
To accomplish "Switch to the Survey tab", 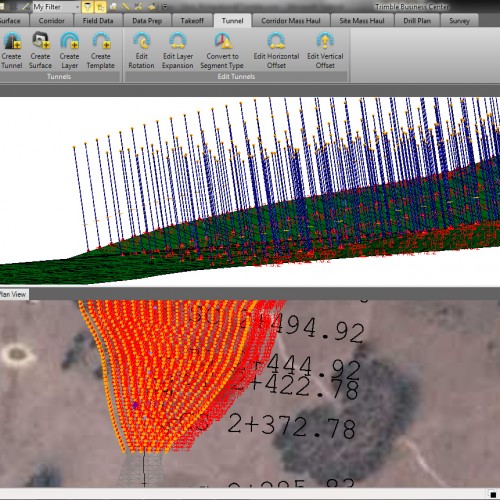I will click(459, 21).
